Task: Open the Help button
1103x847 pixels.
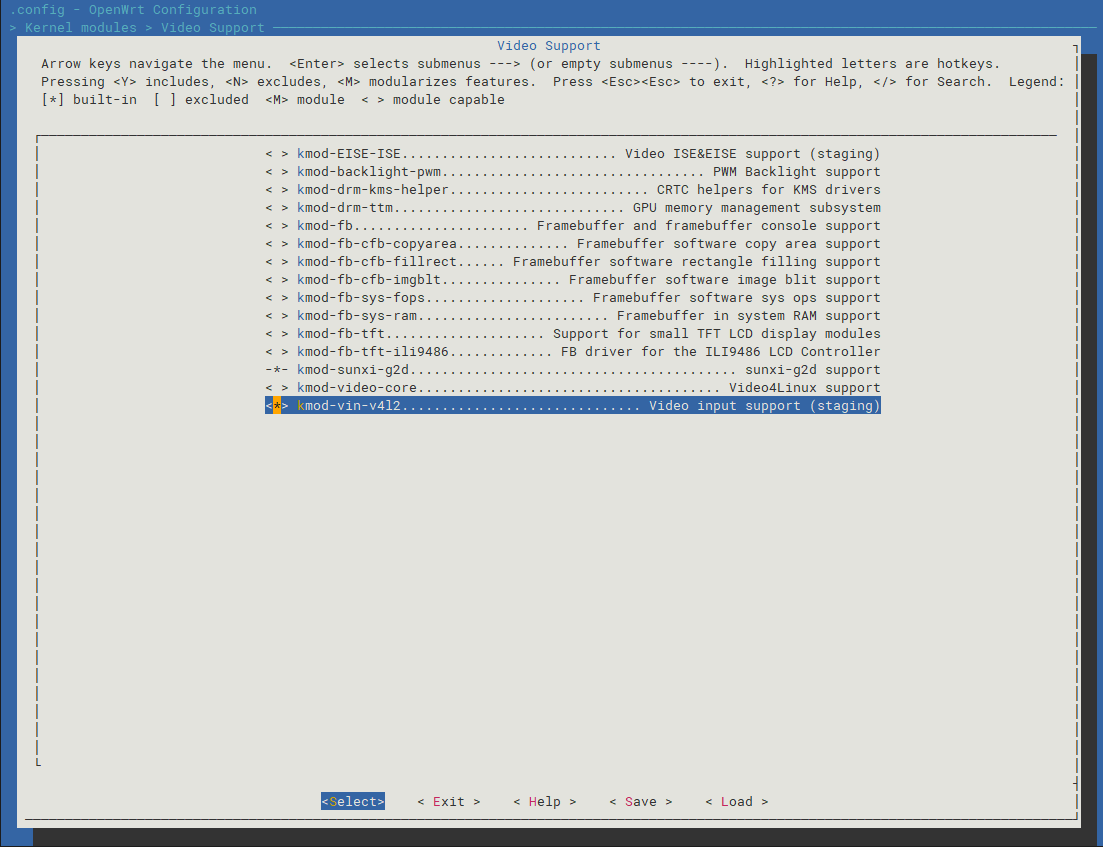Action: [544, 802]
